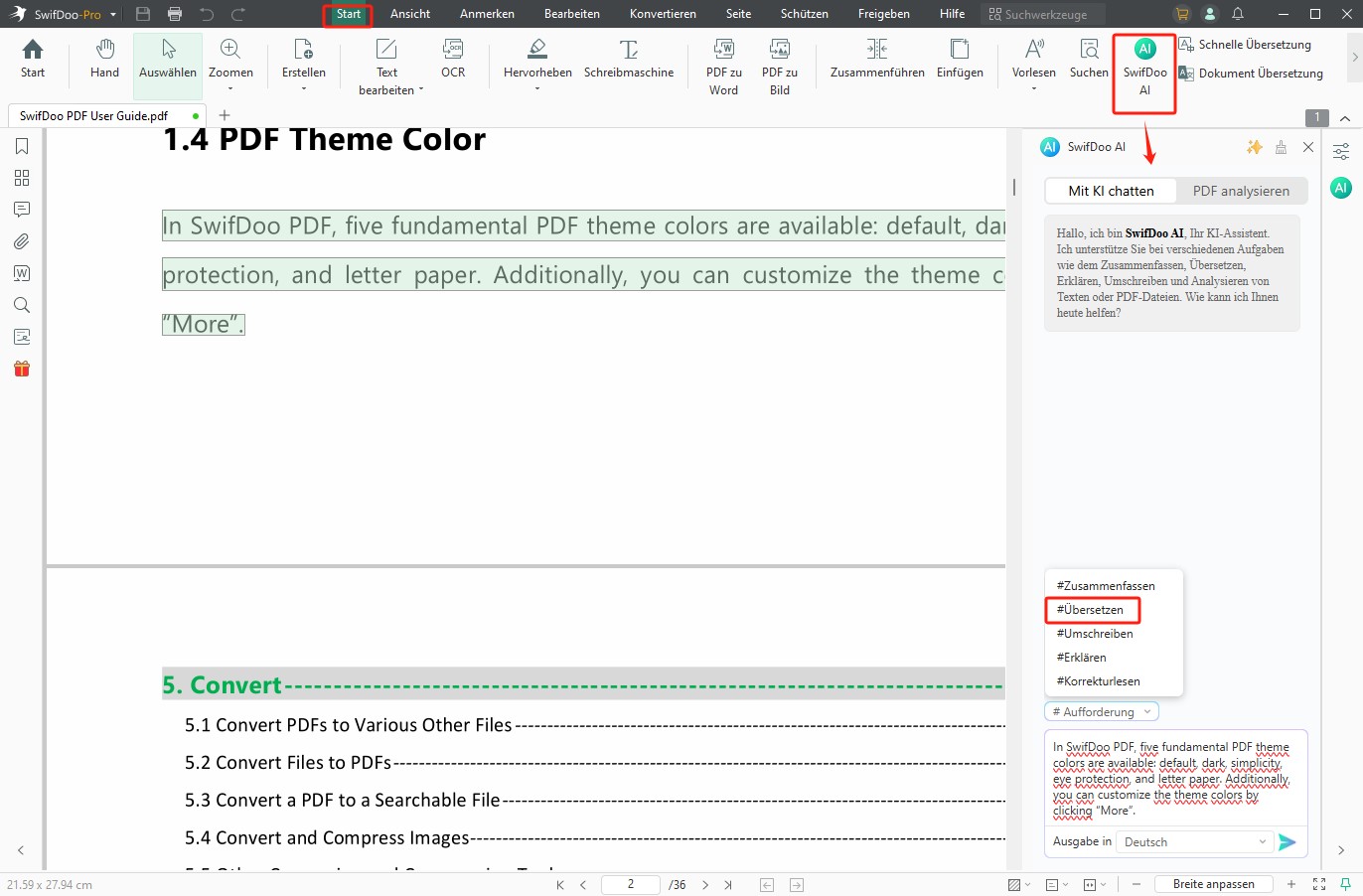Click the Breite anpassen zoom button
The image size is (1363, 896).
(x=1213, y=884)
